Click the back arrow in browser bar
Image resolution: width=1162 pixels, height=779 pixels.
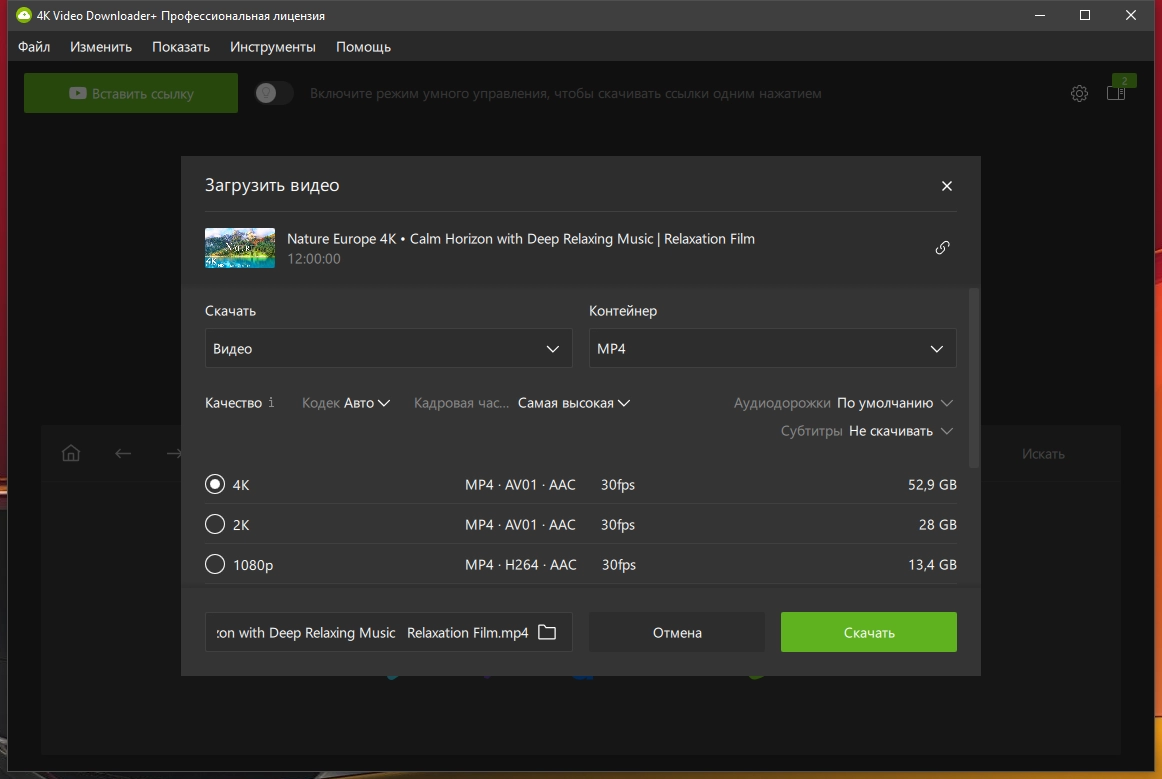tap(123, 453)
